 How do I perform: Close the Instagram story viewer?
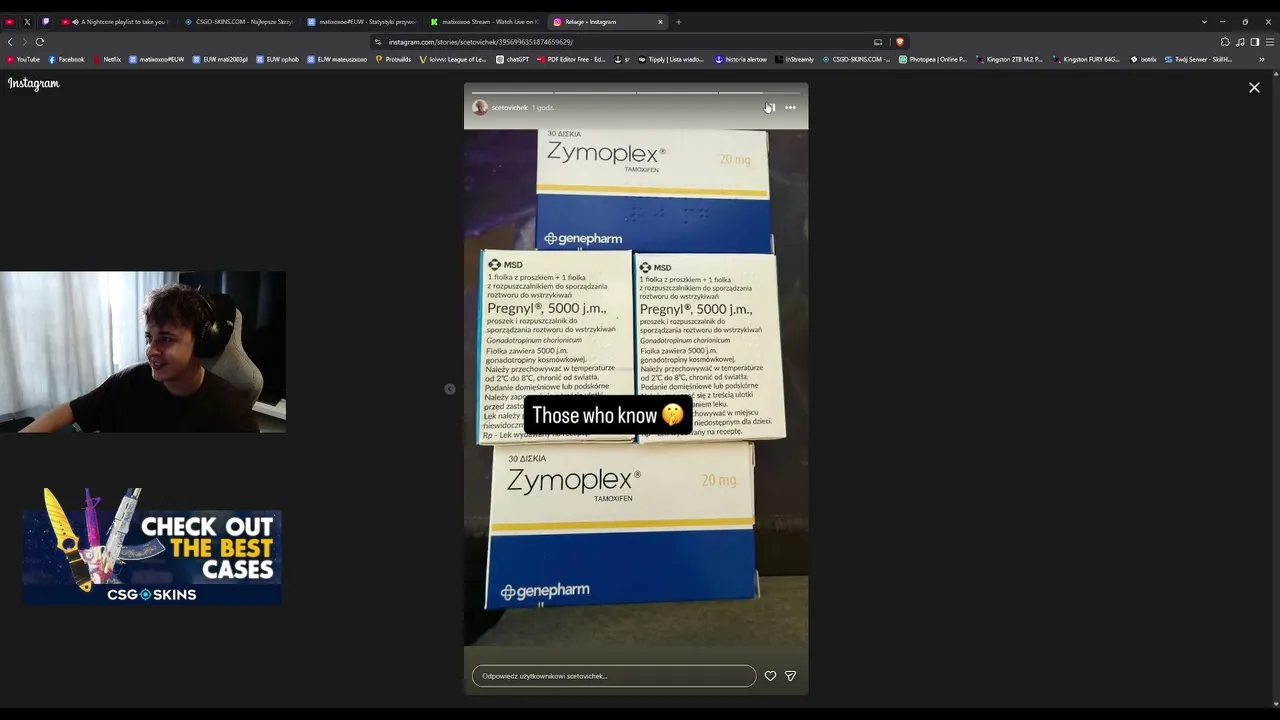[1254, 88]
